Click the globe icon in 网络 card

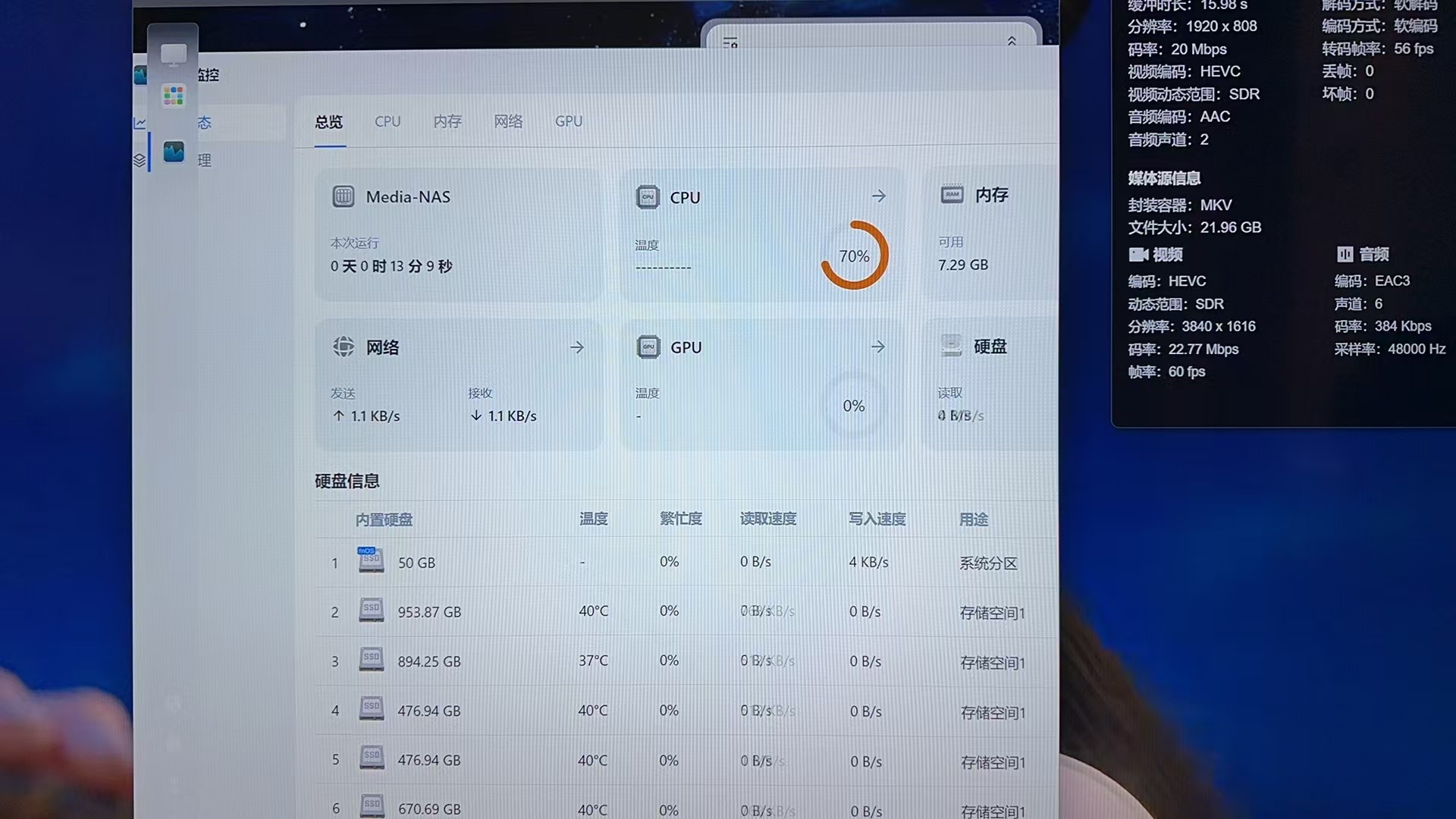pyautogui.click(x=344, y=347)
